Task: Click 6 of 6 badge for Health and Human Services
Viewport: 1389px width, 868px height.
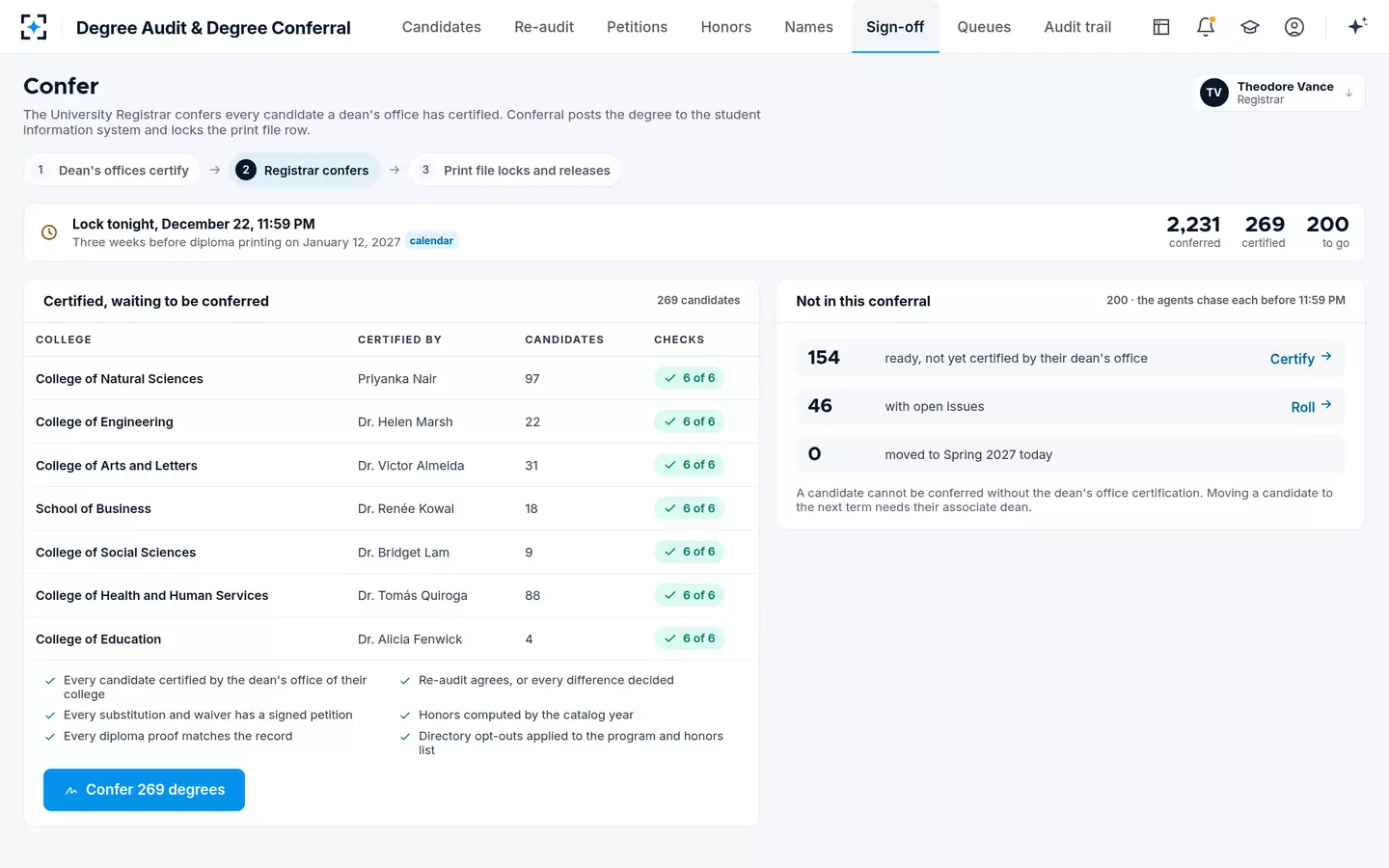Action: click(689, 595)
